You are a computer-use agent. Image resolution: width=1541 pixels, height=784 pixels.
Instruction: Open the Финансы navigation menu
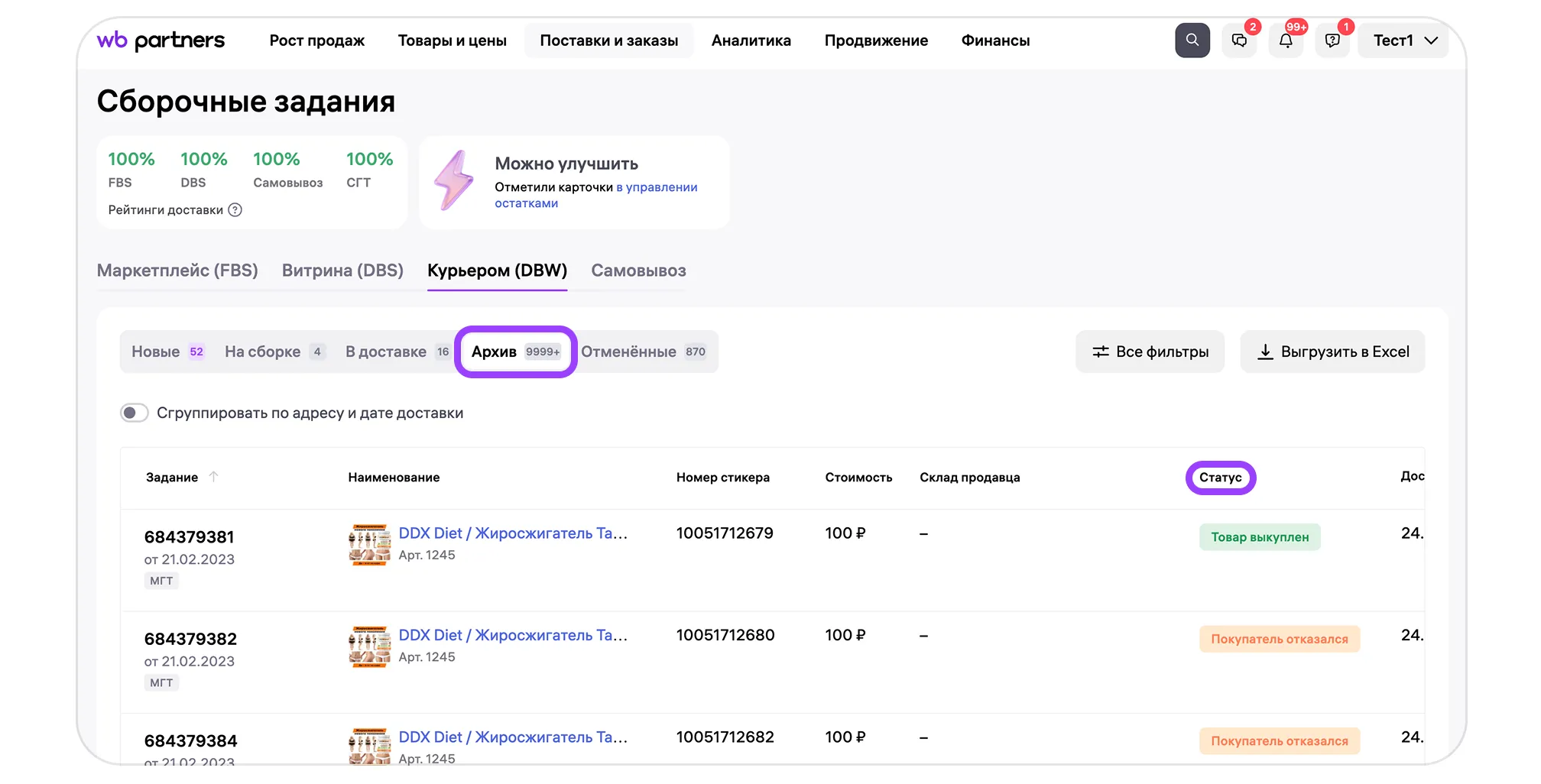coord(995,40)
